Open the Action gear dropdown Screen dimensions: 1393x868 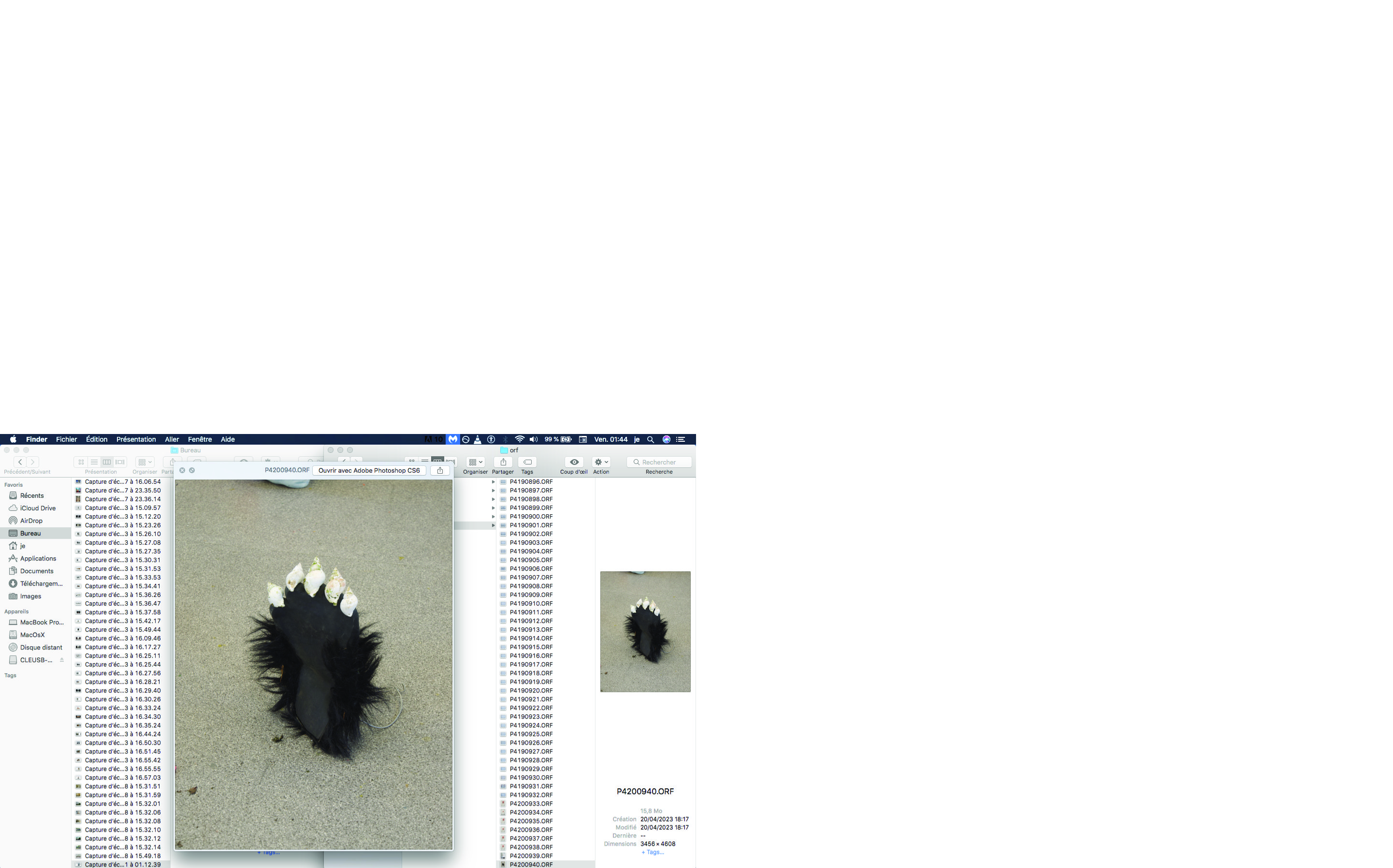(601, 462)
